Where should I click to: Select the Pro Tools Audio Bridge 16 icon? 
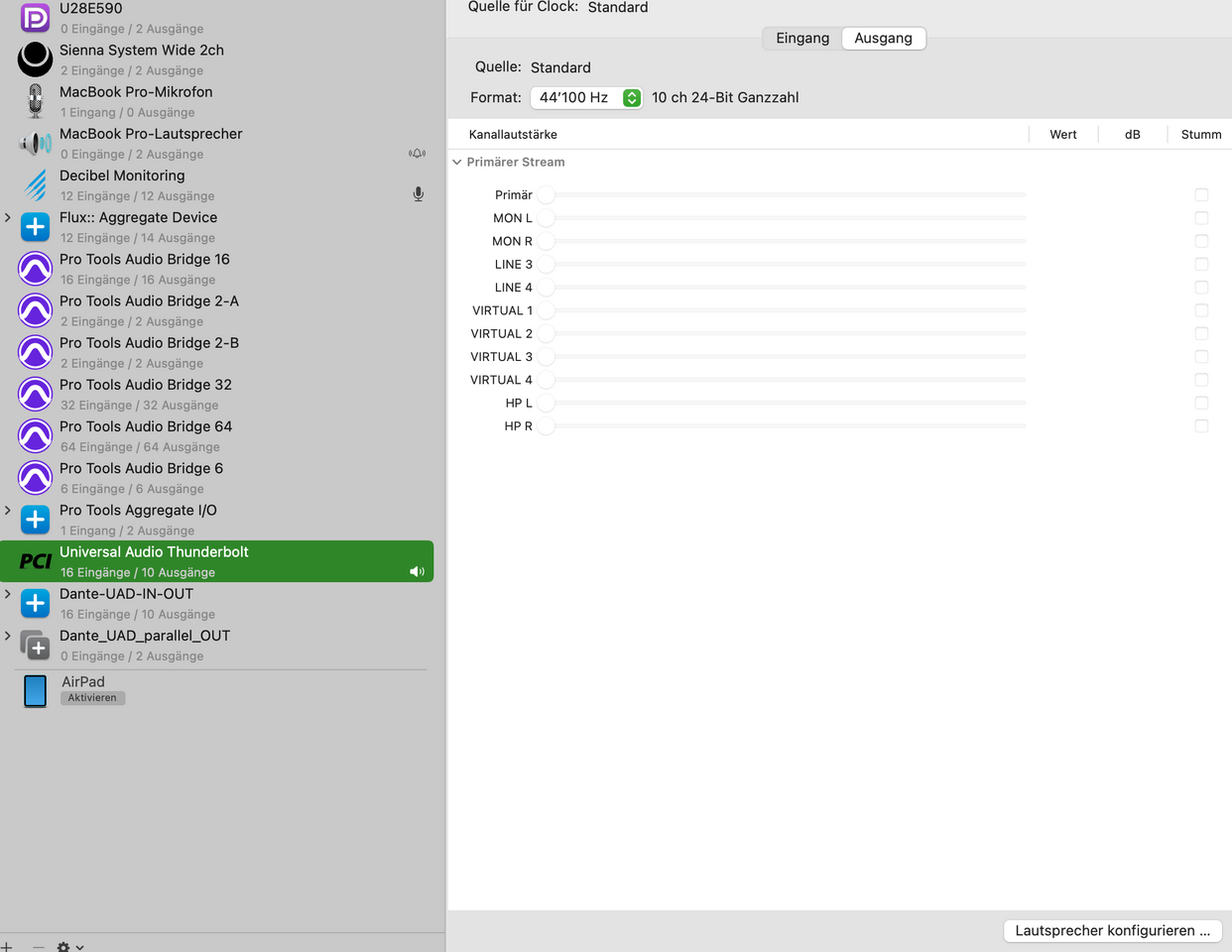click(35, 269)
